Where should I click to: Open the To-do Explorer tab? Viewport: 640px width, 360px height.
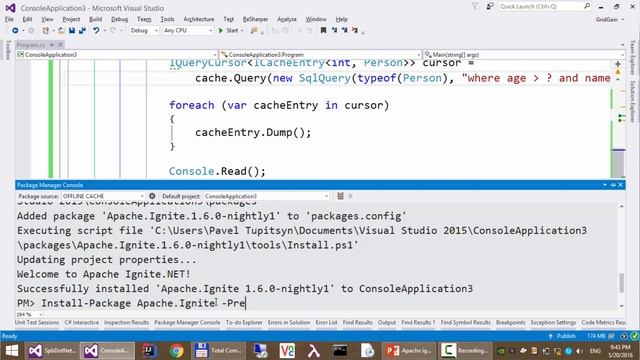[244, 322]
